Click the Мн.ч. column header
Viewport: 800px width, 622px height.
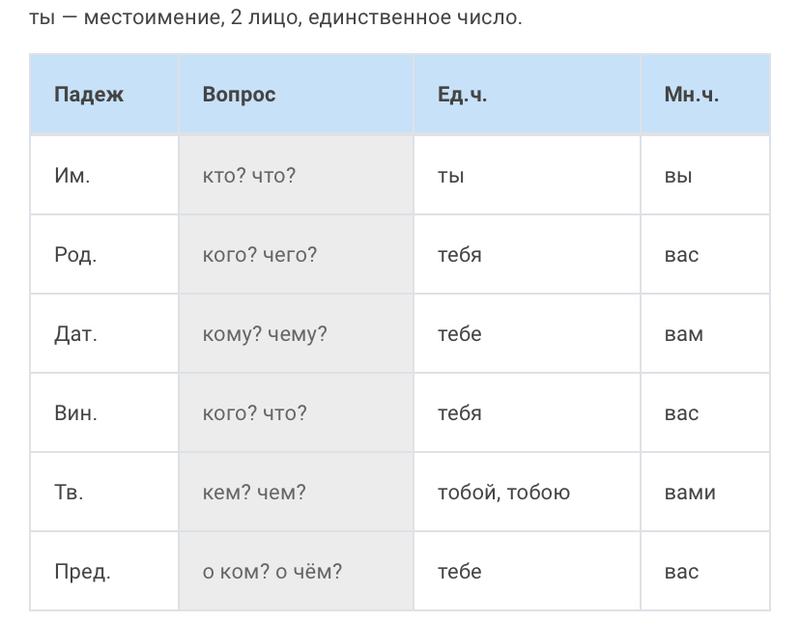click(691, 95)
